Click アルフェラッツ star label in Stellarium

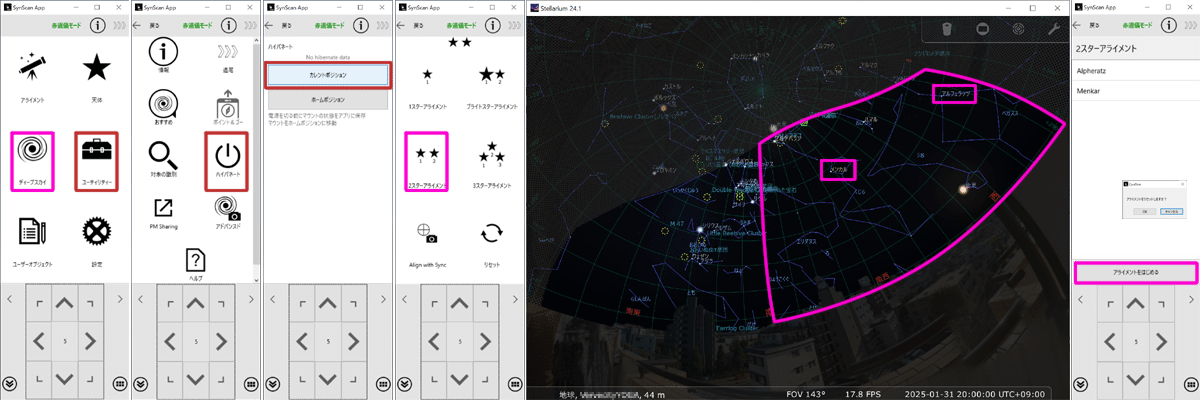point(954,94)
